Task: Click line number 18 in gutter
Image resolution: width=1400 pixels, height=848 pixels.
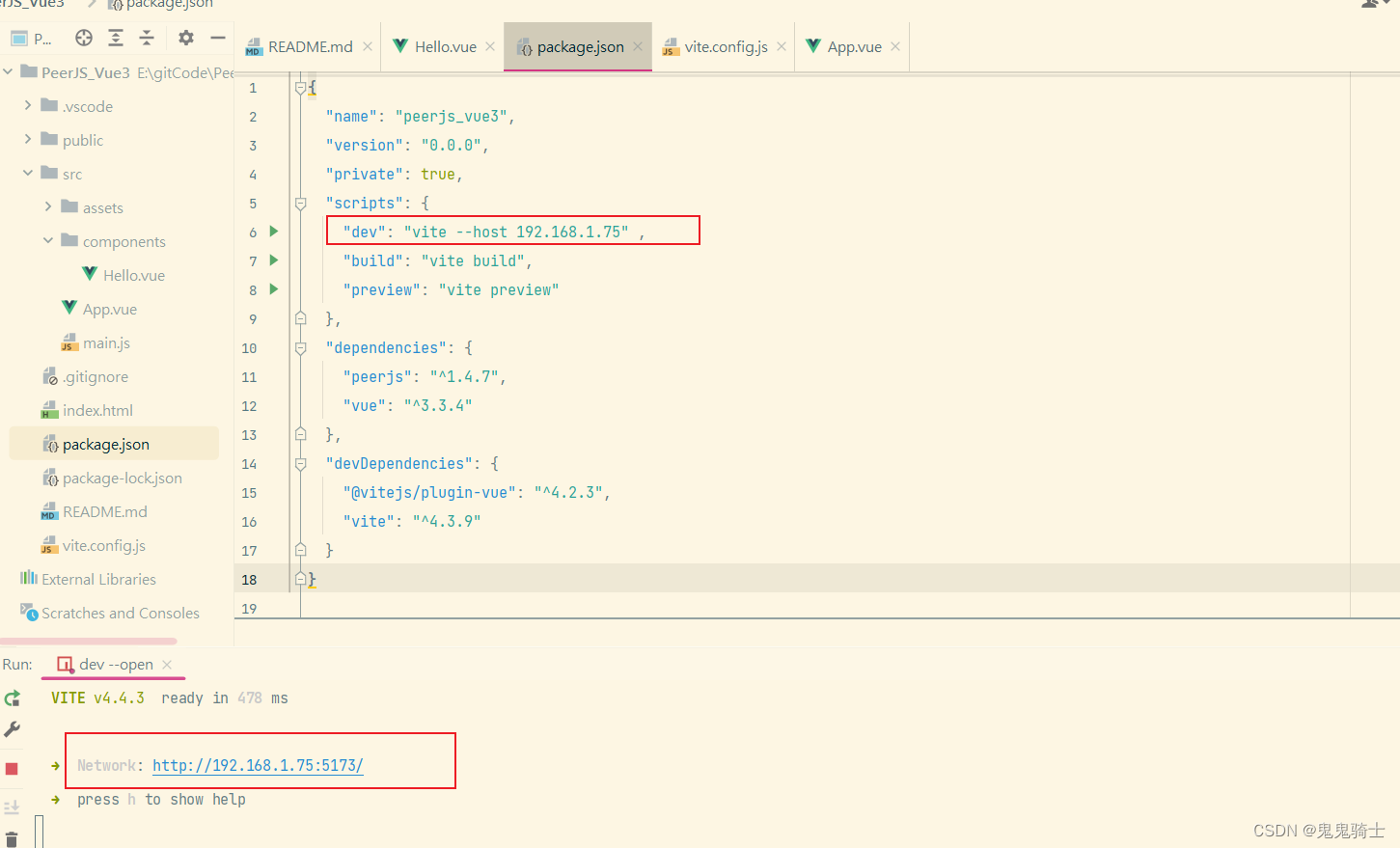Action: click(249, 580)
